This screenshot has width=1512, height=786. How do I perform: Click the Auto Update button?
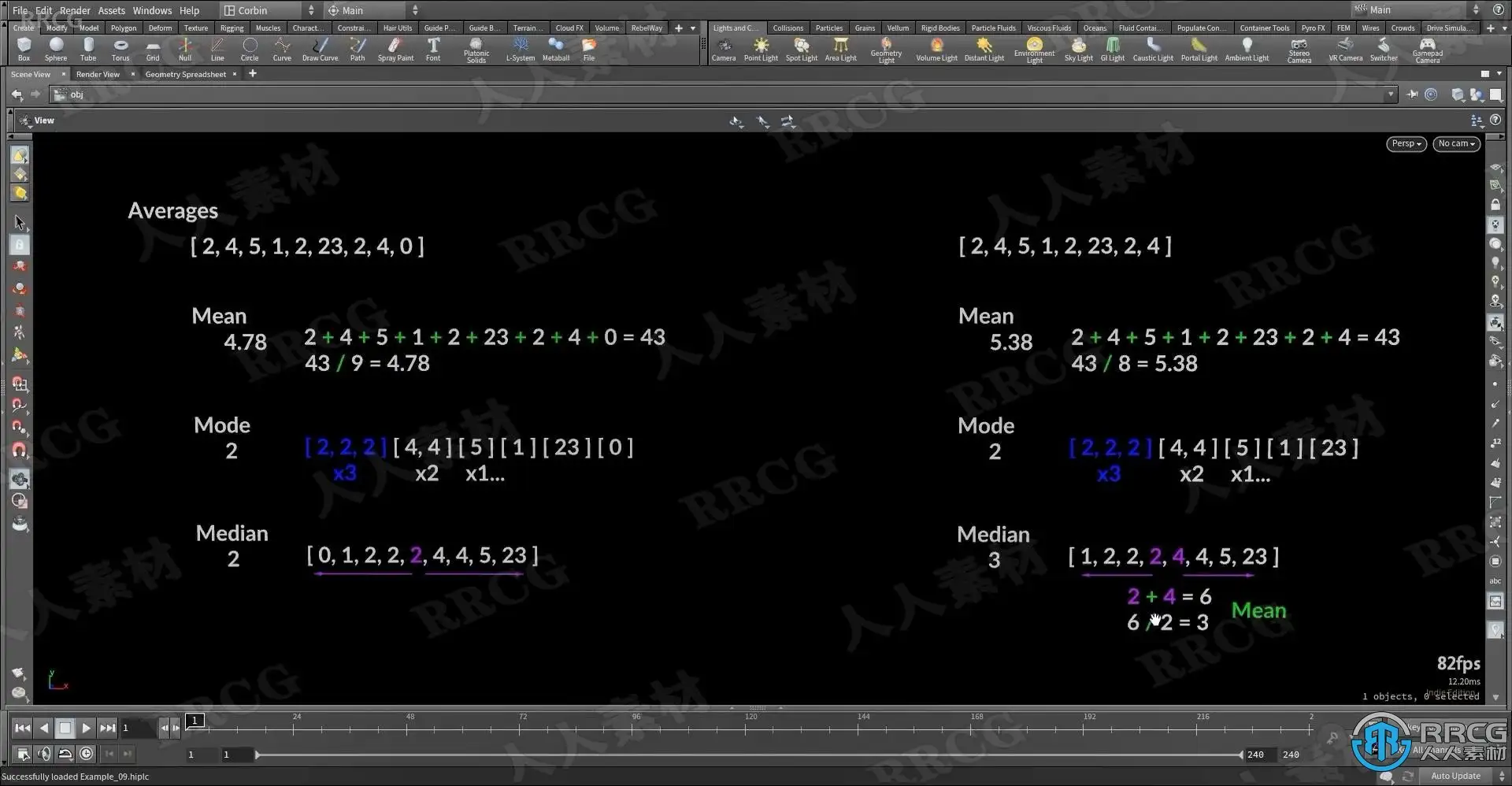click(x=1455, y=776)
